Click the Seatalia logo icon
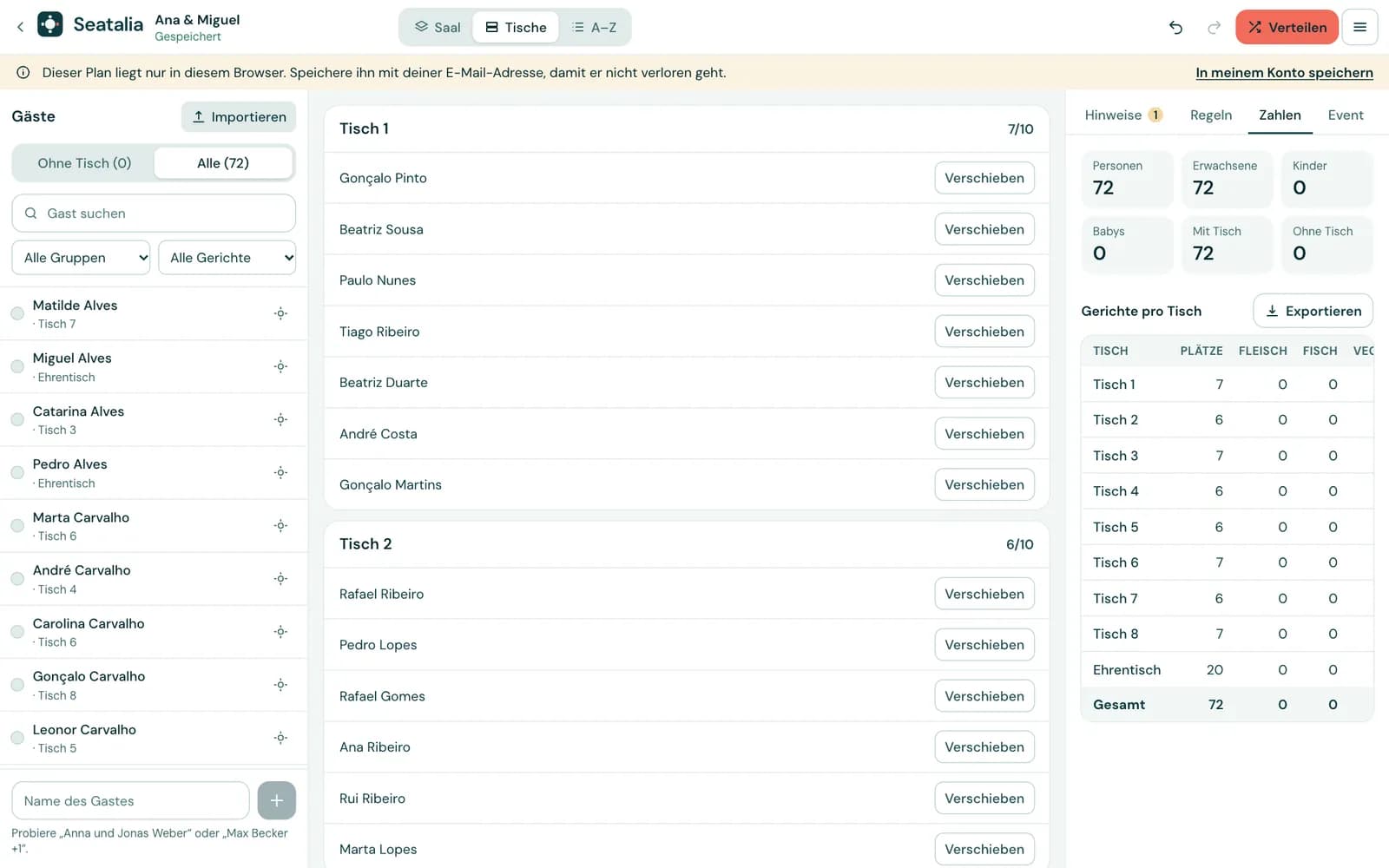The width and height of the screenshot is (1389, 868). pyautogui.click(x=50, y=24)
